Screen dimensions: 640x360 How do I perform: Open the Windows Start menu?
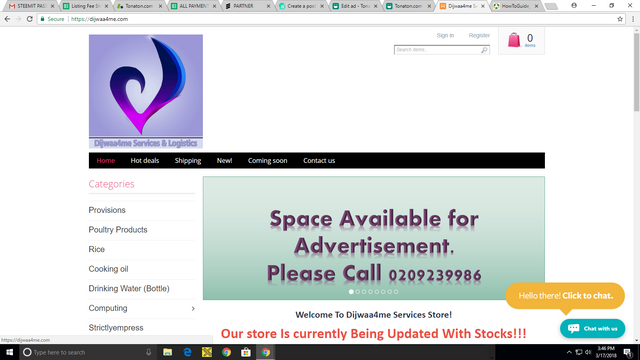pos(9,352)
